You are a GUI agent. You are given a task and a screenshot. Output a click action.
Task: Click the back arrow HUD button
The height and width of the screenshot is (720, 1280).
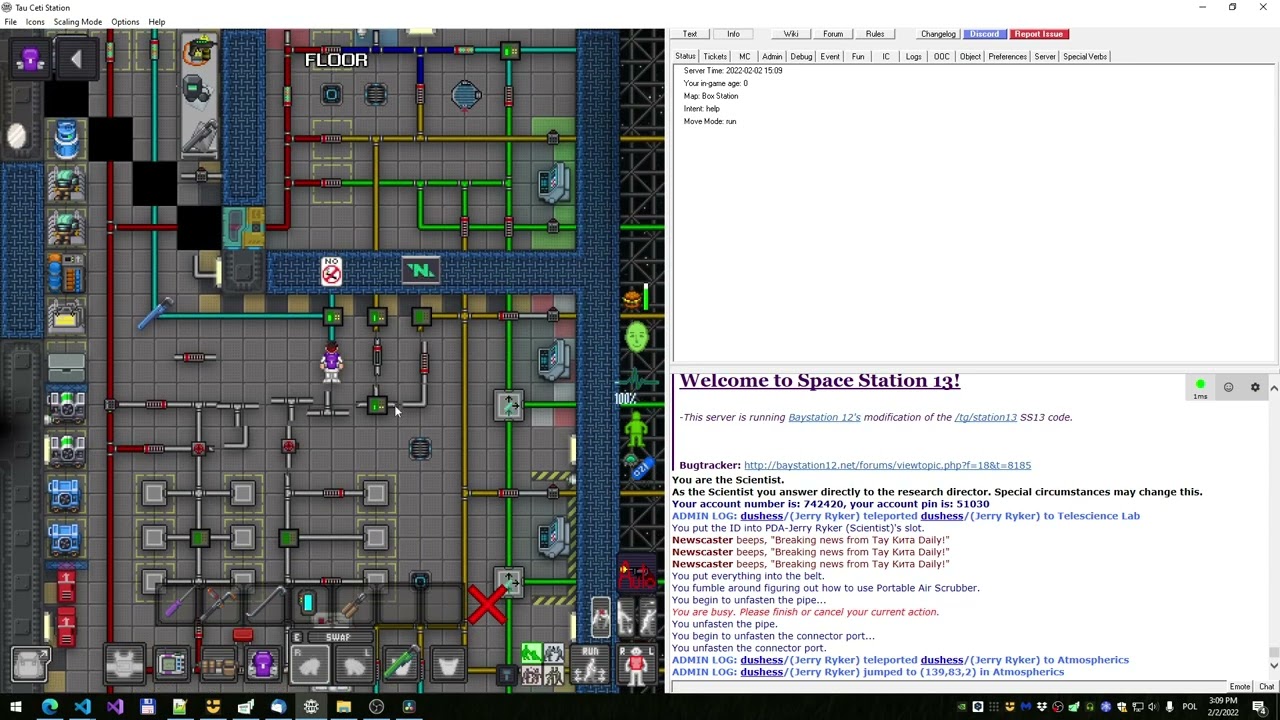tap(76, 60)
